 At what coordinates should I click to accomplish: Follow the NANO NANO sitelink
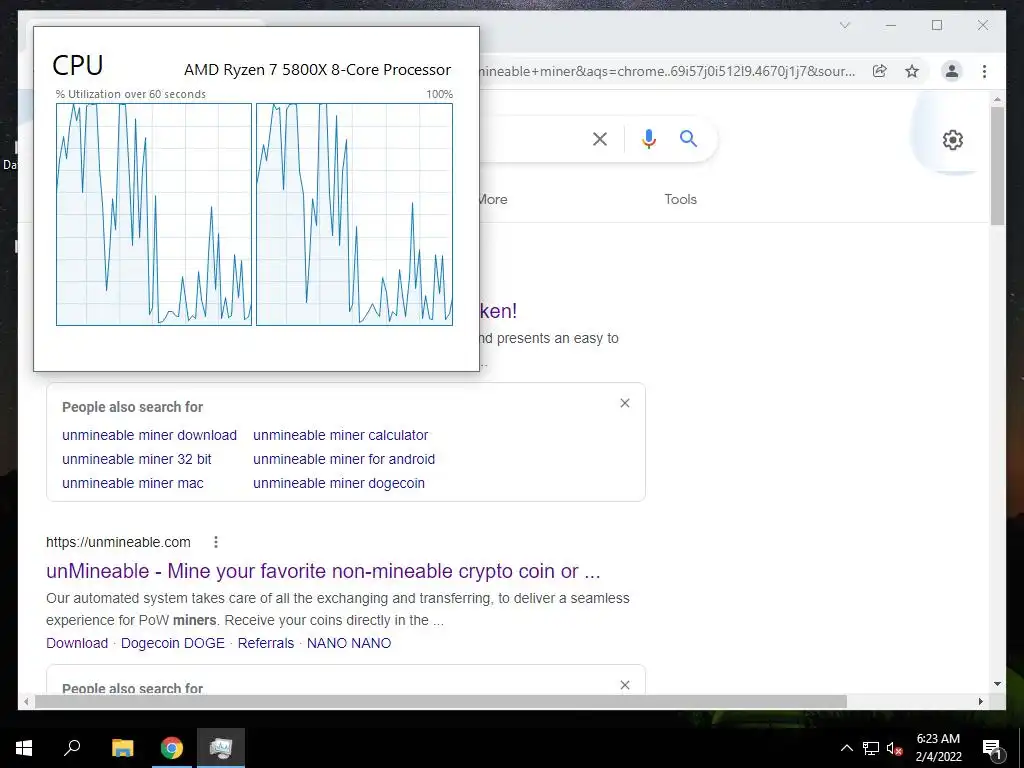click(349, 643)
